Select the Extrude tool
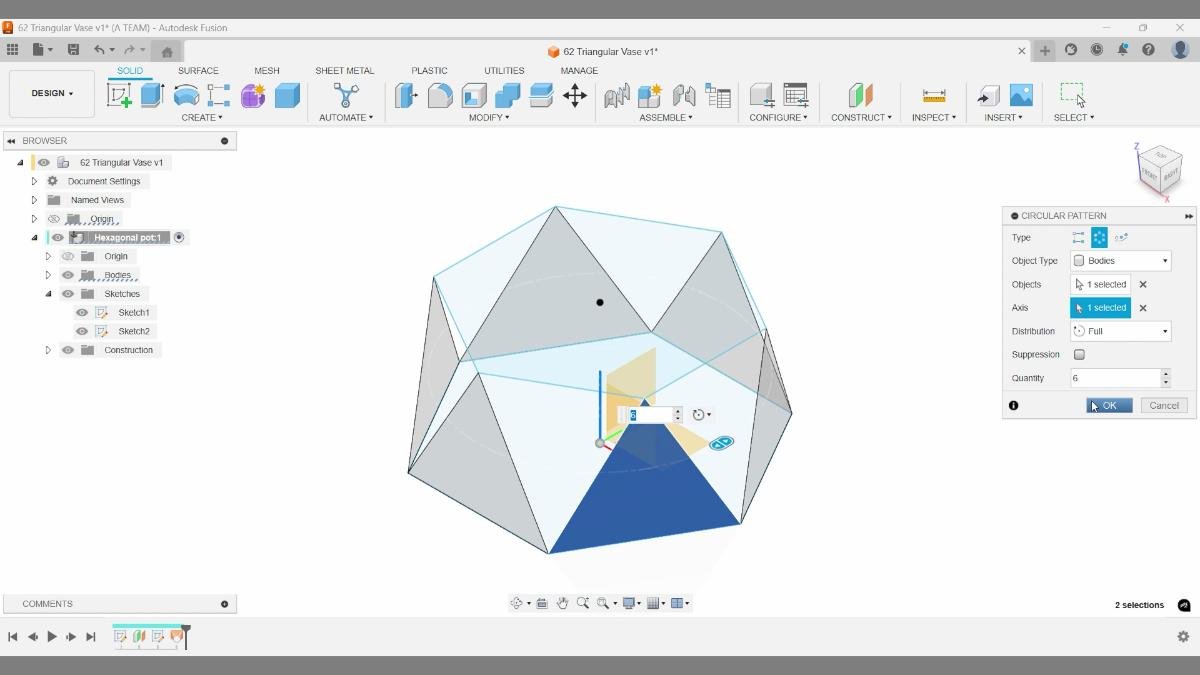The width and height of the screenshot is (1200, 675). point(152,95)
